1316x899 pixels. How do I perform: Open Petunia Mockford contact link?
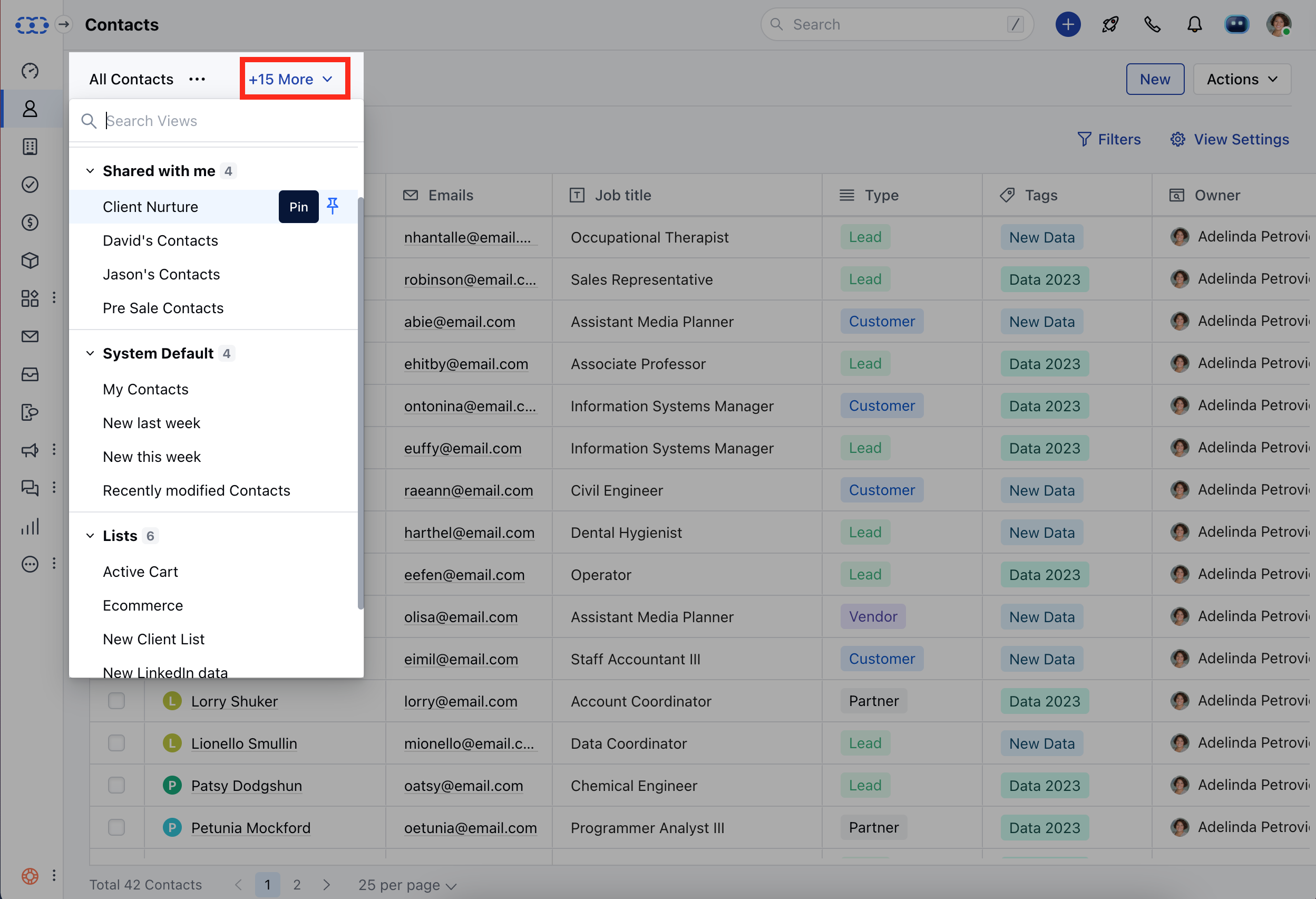(250, 827)
